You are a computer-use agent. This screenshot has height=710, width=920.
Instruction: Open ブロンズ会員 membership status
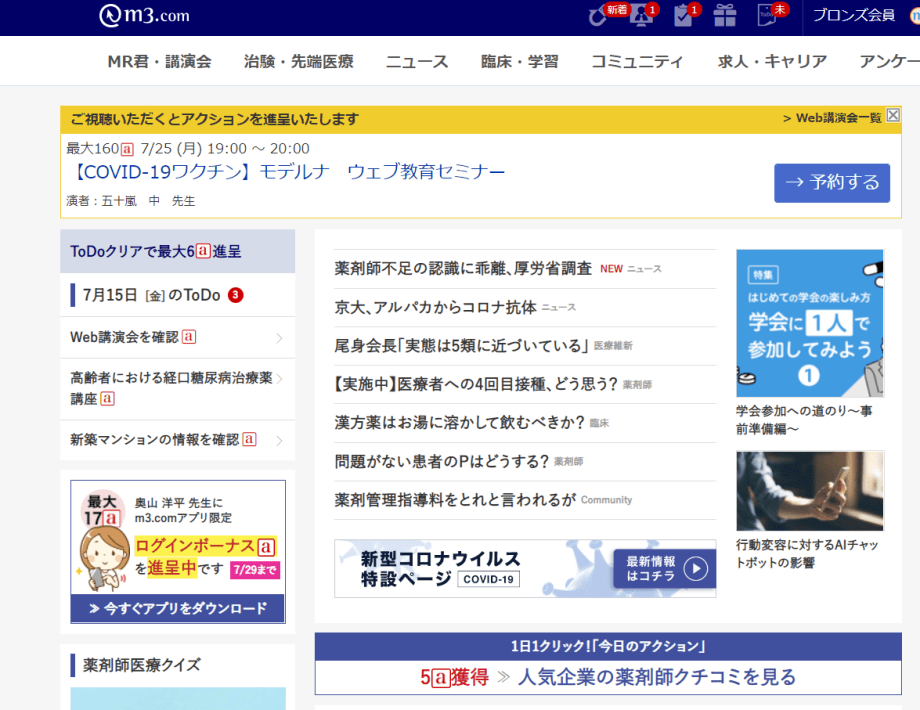853,15
